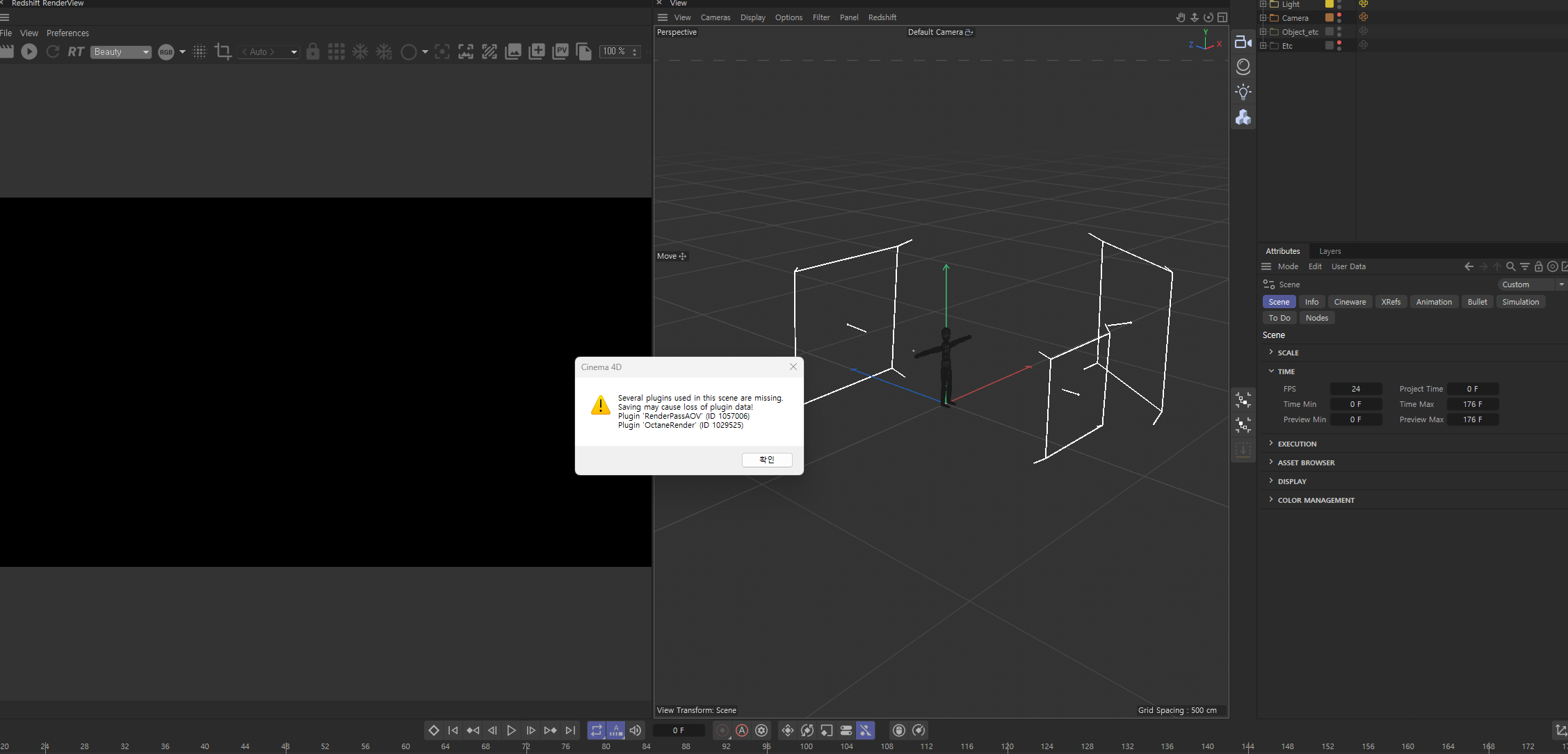1568x754 pixels.
Task: Click the bucket grid icon in RenderView
Action: click(x=337, y=51)
